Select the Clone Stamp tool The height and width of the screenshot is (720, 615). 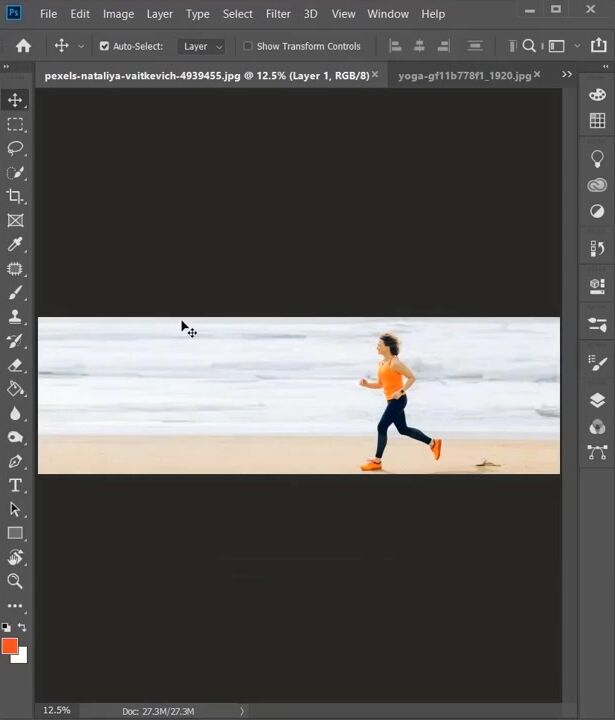(x=15, y=317)
